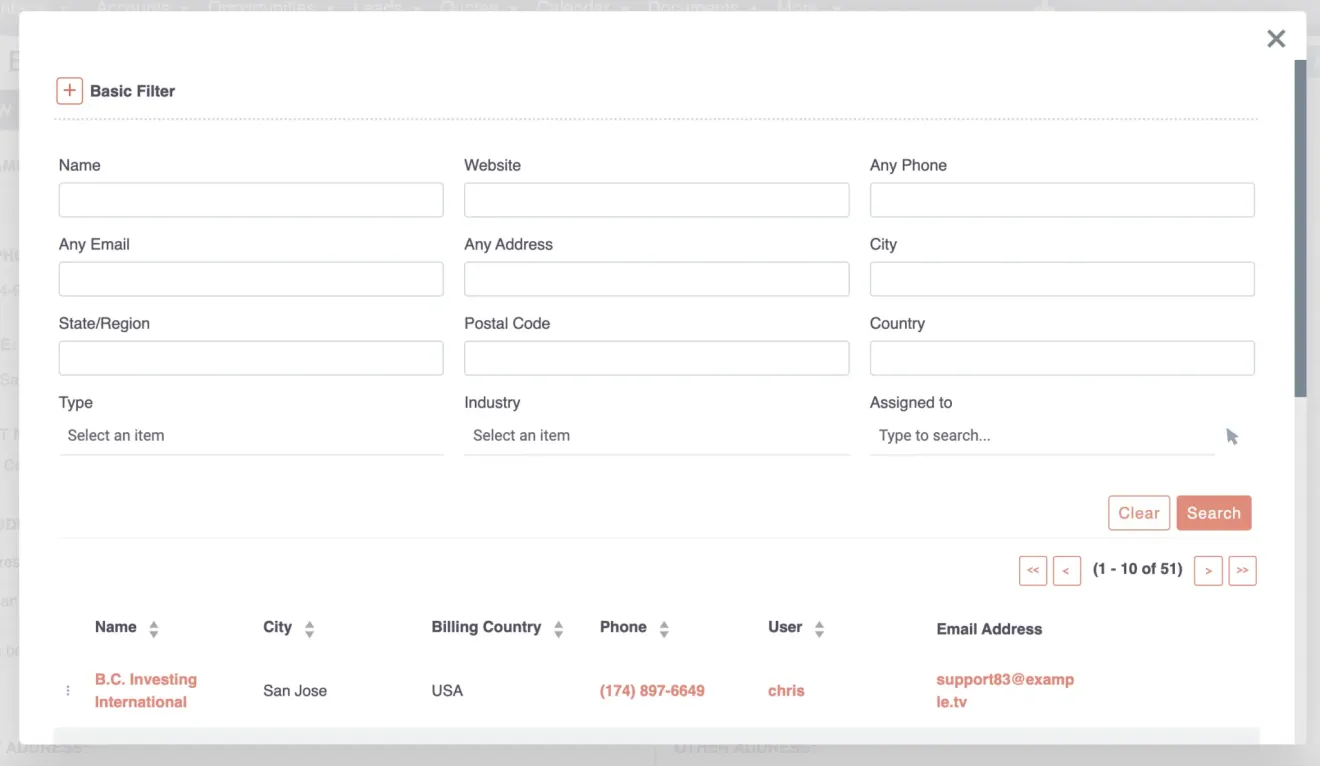The image size is (1320, 766).
Task: Jump to first page with double-left arrow
Action: (1033, 570)
